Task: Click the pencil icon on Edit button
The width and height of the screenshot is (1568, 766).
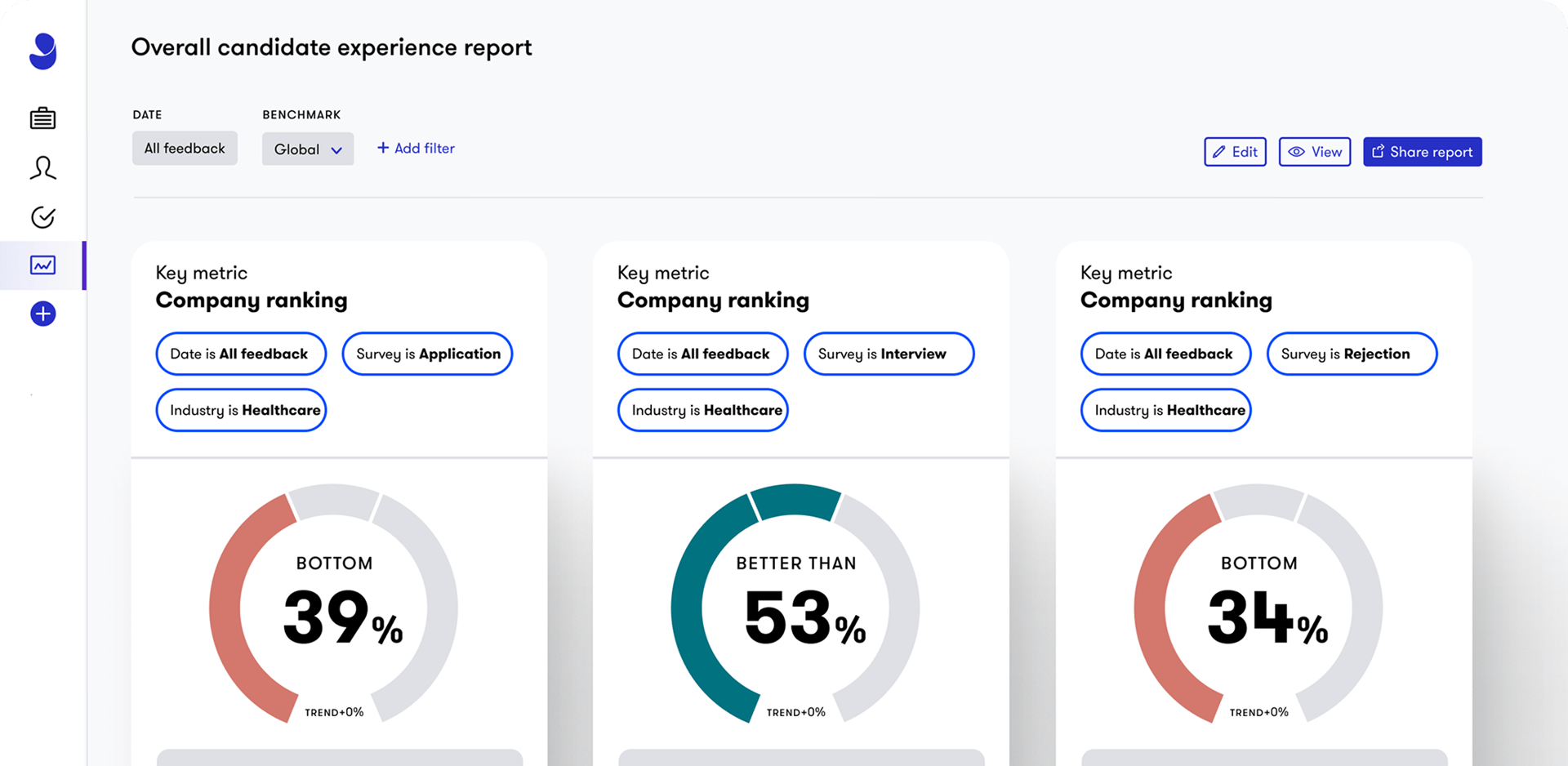Action: 1218,152
